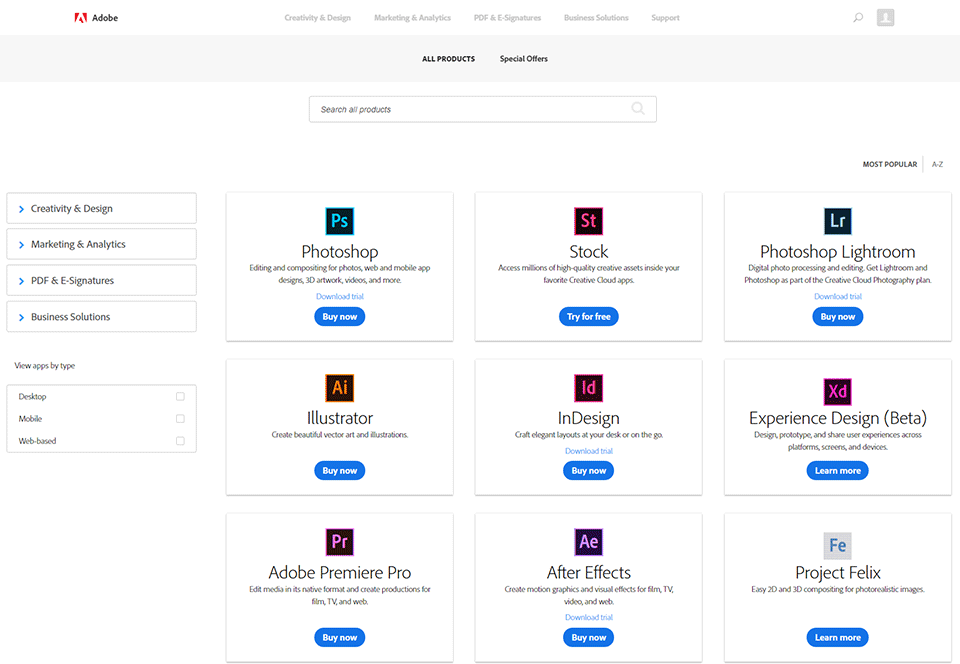Select the ALL PRODUCTS tab
Screen dimensions: 960x664
click(x=448, y=59)
